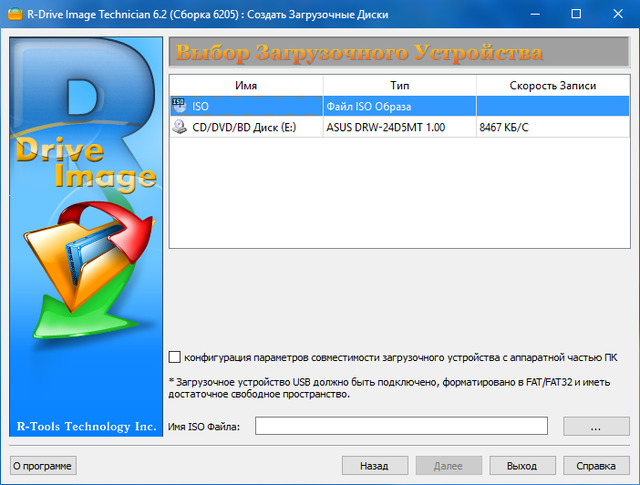Image resolution: width=640 pixels, height=485 pixels.
Task: Close the R-Drive Image window
Action: point(618,14)
